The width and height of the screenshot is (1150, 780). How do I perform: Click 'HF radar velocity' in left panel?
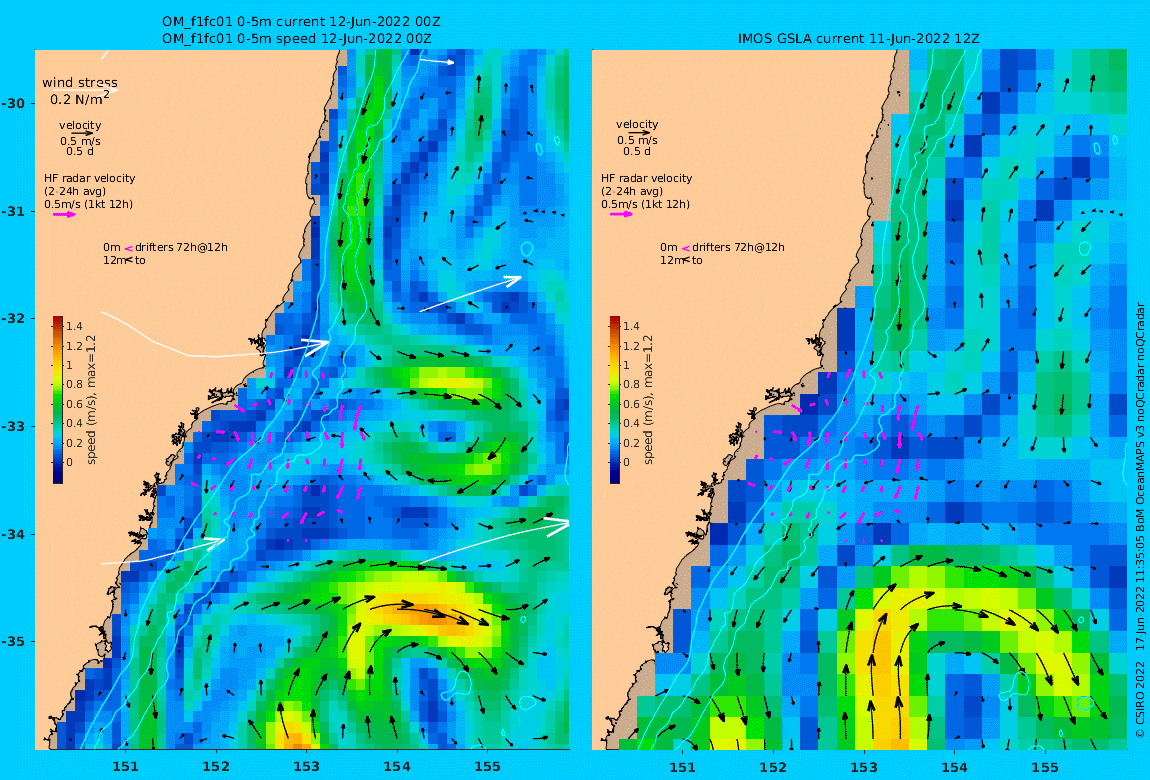tap(89, 178)
